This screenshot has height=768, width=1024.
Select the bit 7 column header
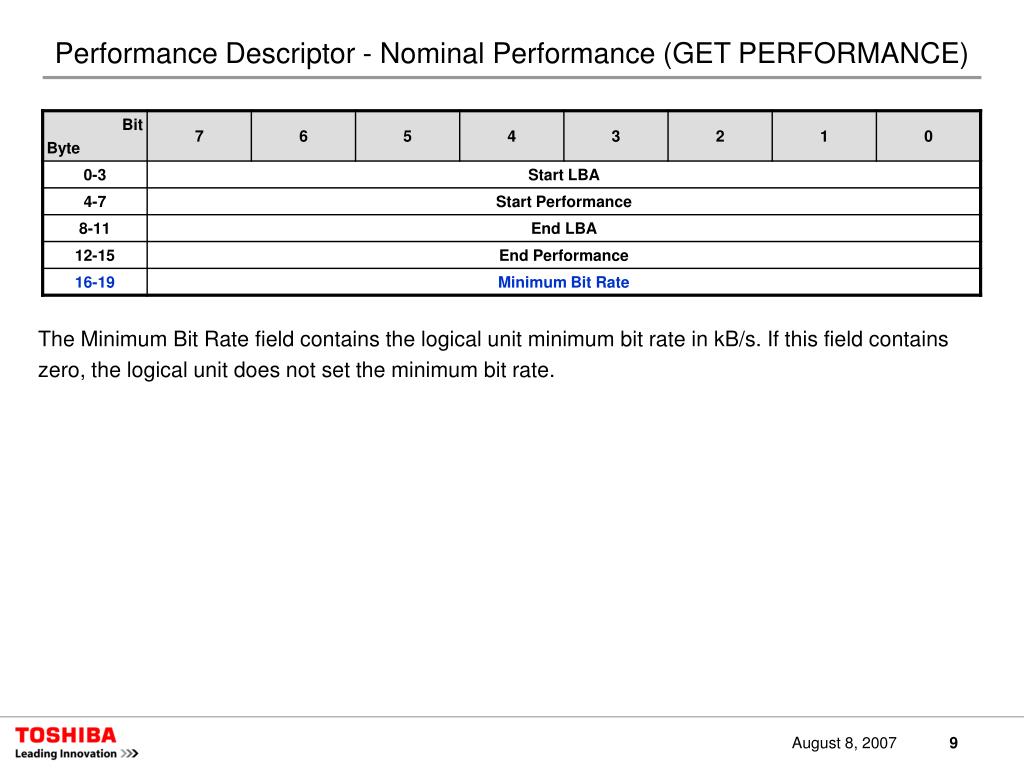click(199, 136)
